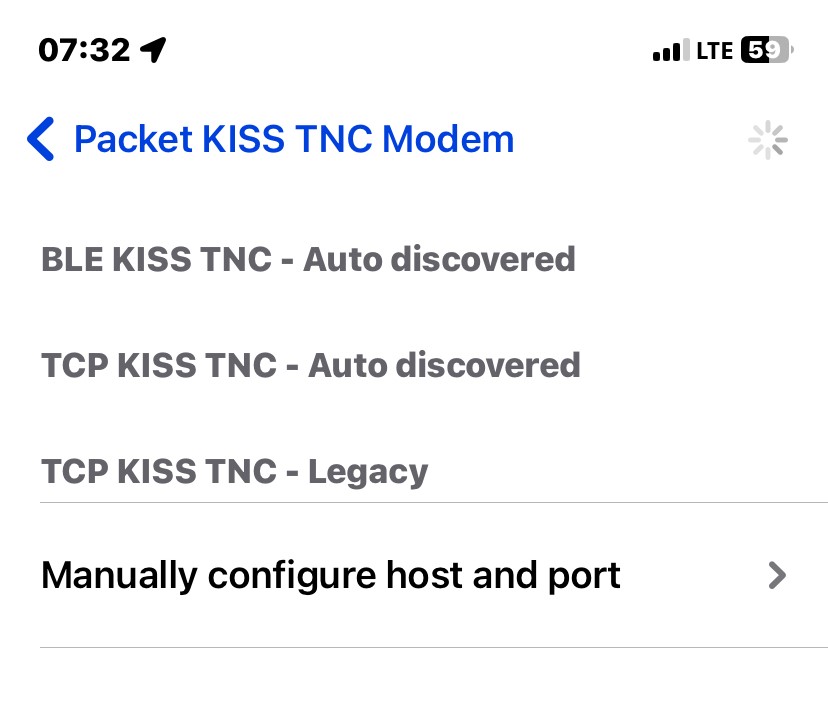828x701 pixels.
Task: Select the TCP KISS TNC Legacy section header
Action: tap(234, 471)
